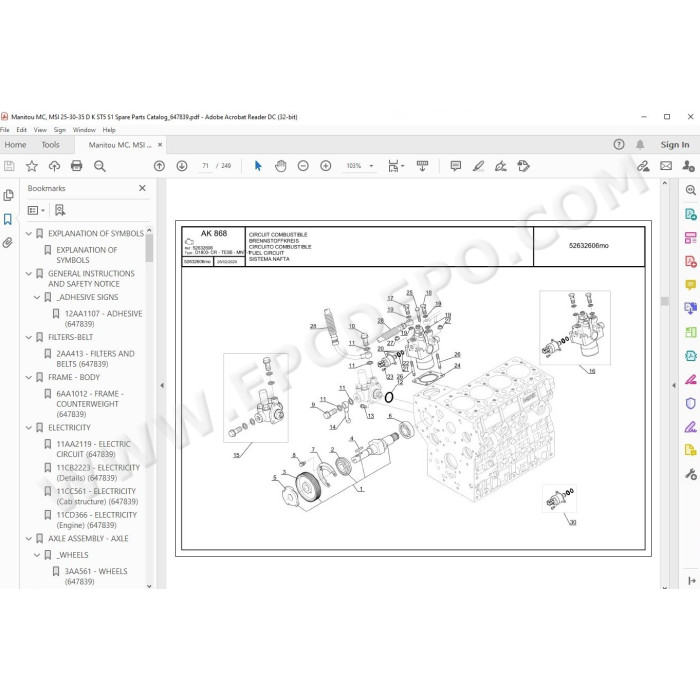This screenshot has width=700, height=700.
Task: Open the Edit menu
Action: 21,130
